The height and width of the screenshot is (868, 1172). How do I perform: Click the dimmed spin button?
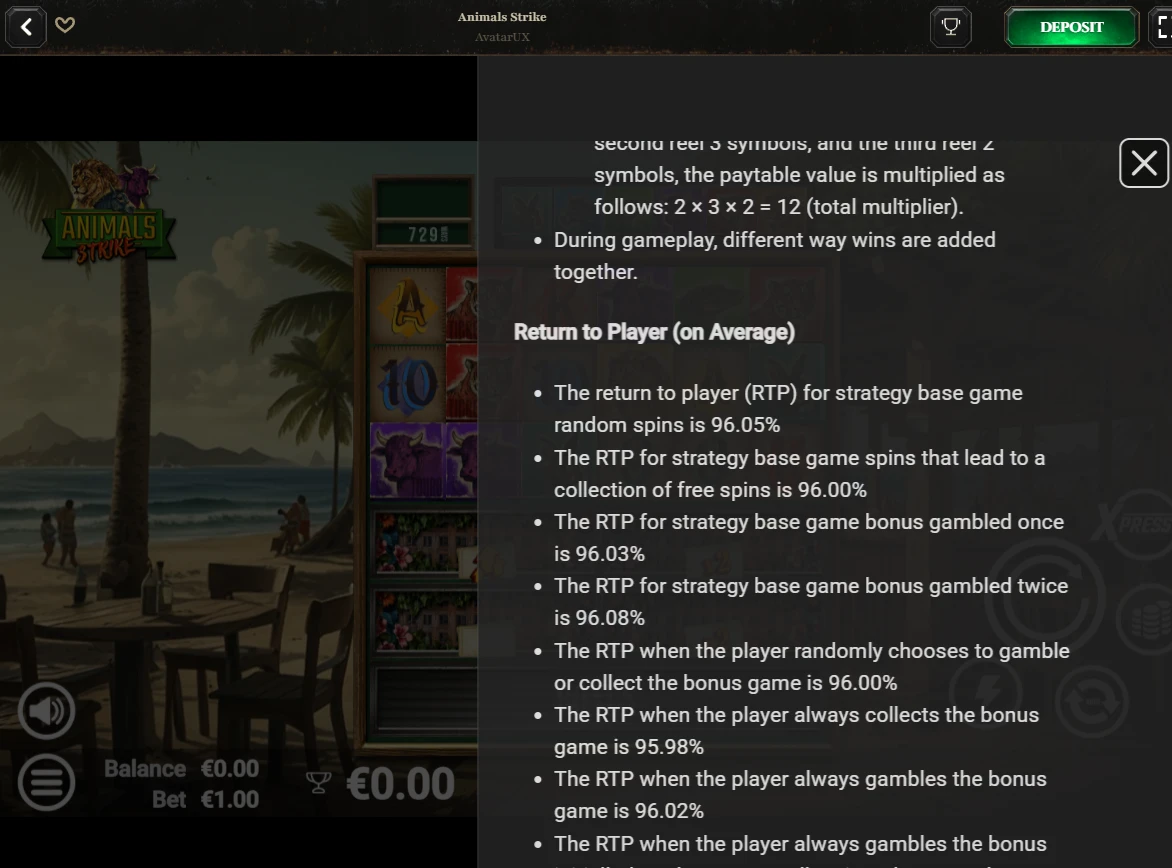[1045, 597]
